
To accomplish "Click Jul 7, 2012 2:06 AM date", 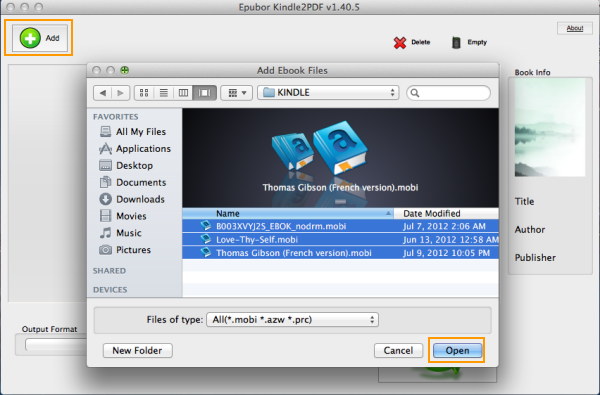I will tap(444, 226).
